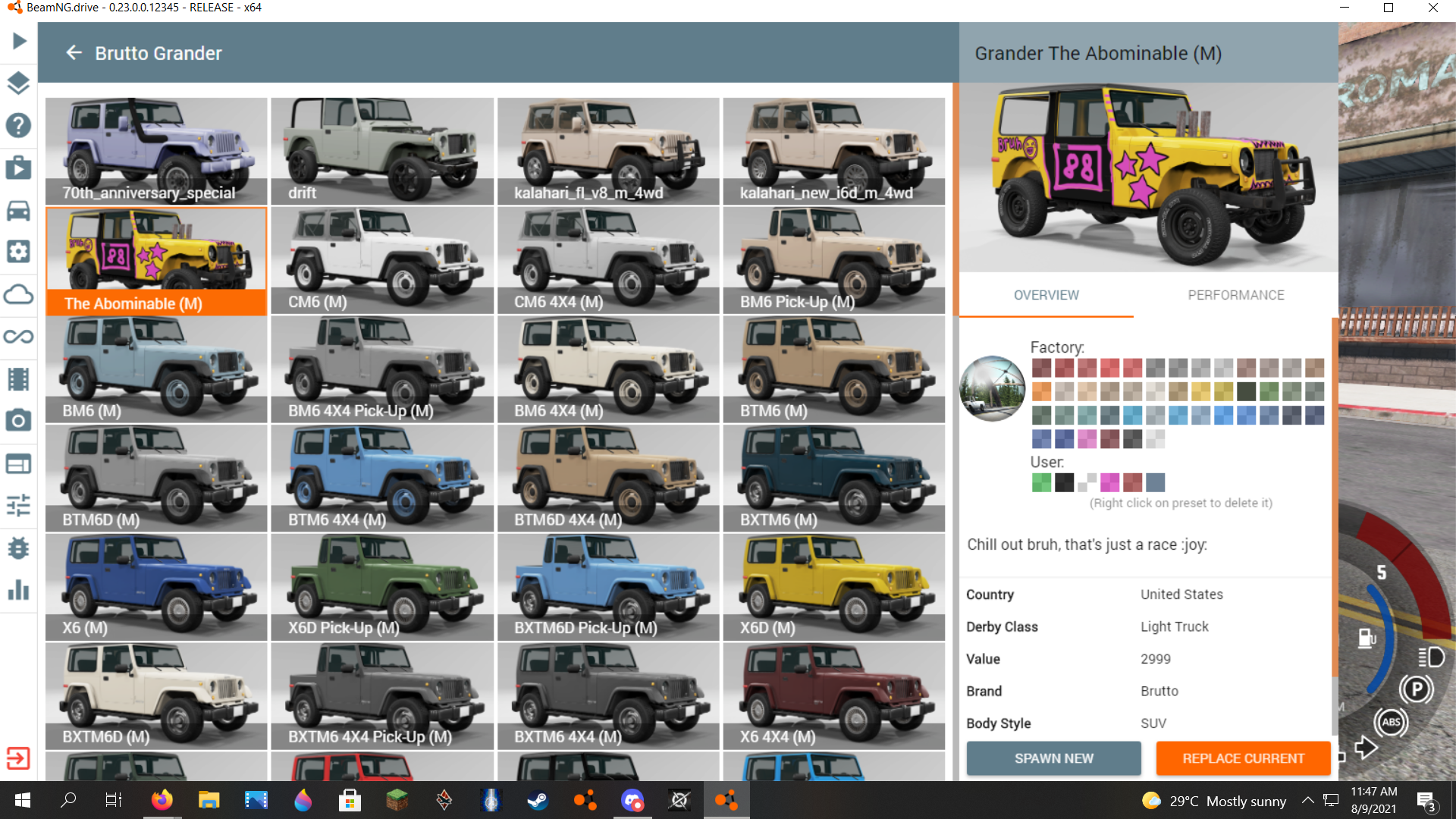Open the environment cloud icon
Viewport: 1456px width, 819px height.
click(x=18, y=294)
